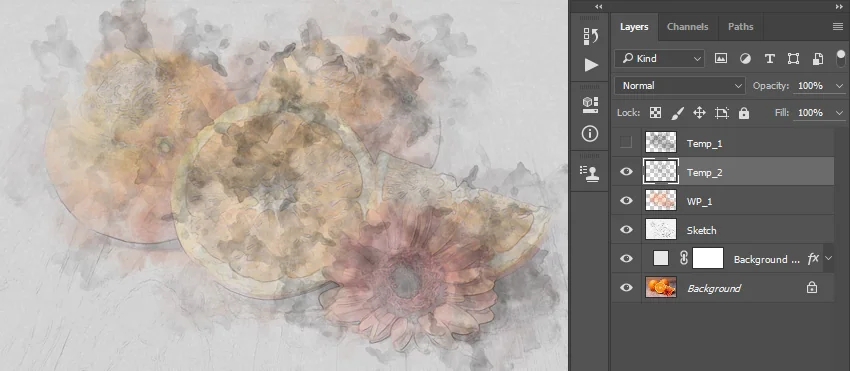Open the Clone Source panel icon

pos(590,174)
